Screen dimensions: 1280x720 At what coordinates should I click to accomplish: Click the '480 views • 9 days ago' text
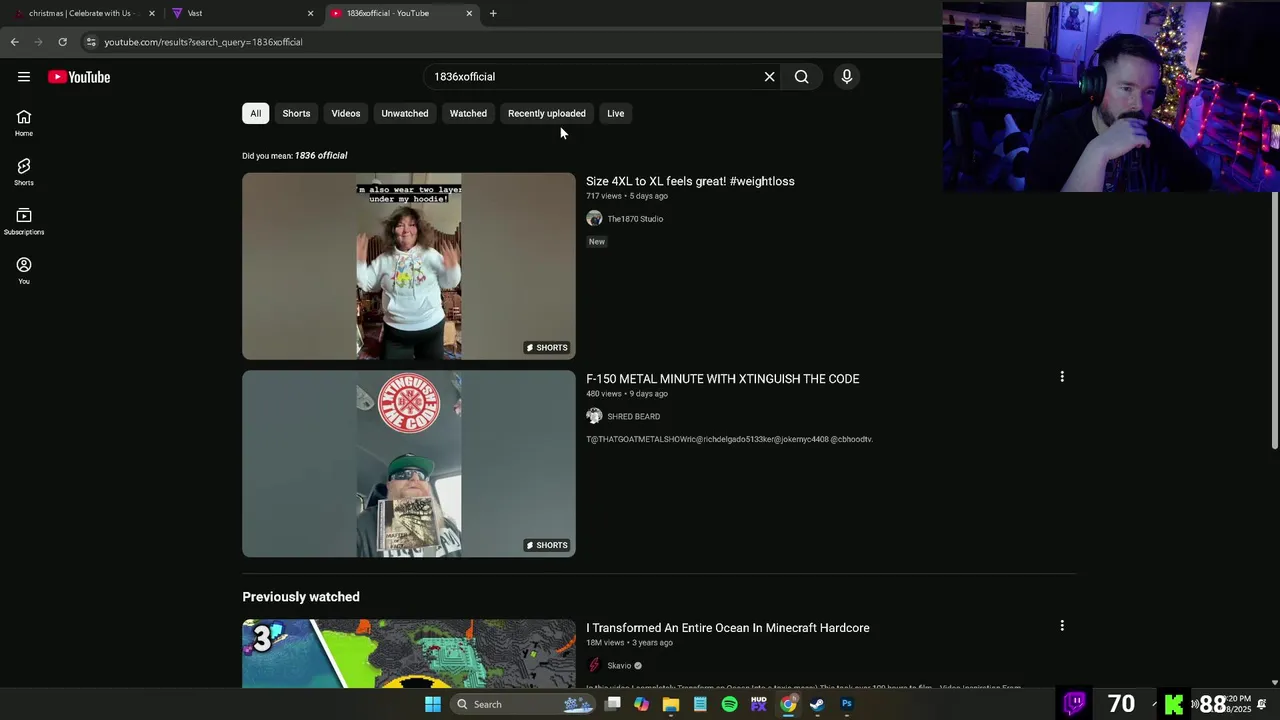(627, 394)
